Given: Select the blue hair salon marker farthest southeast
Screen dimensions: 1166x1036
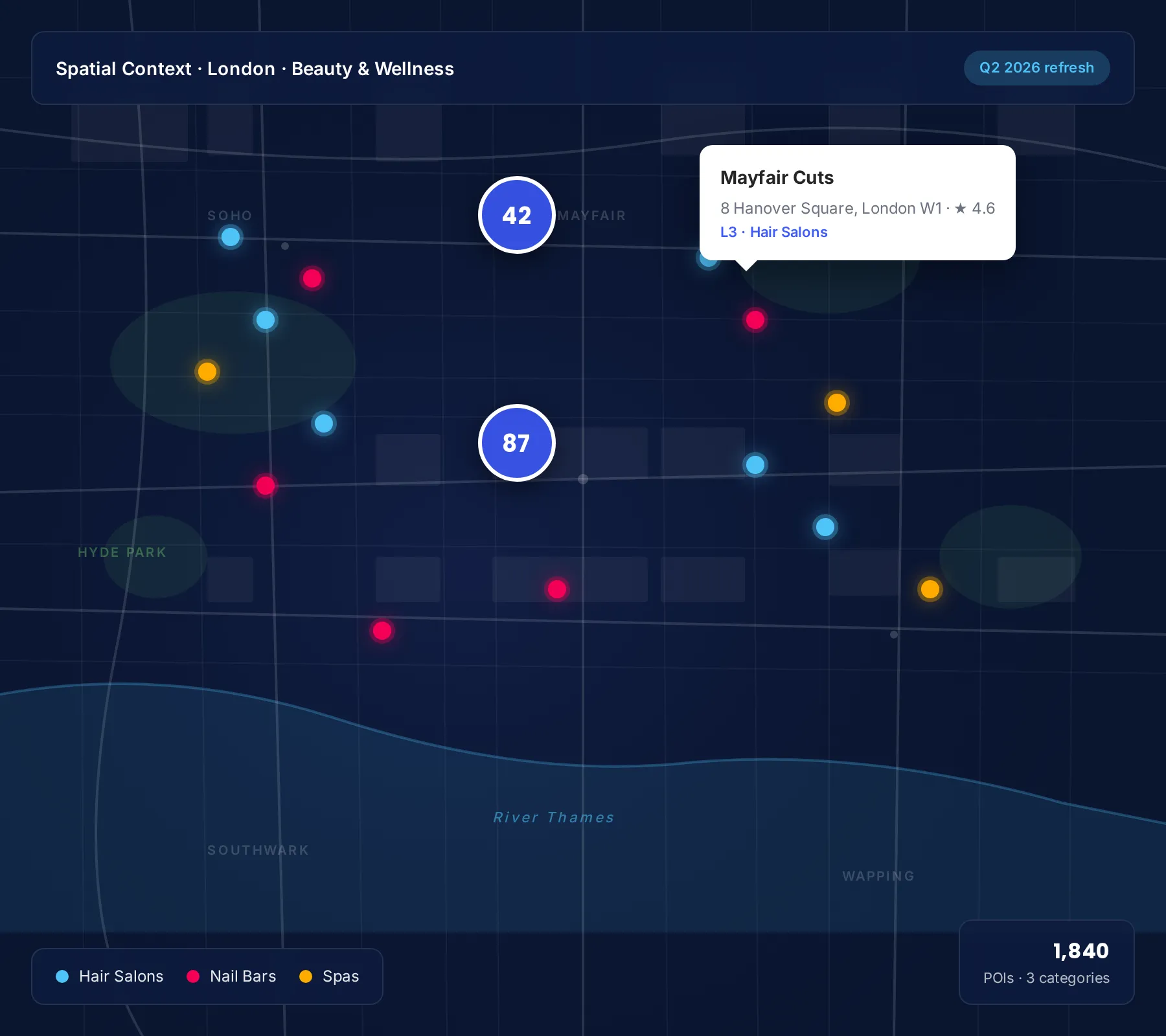Looking at the screenshot, I should coord(825,527).
